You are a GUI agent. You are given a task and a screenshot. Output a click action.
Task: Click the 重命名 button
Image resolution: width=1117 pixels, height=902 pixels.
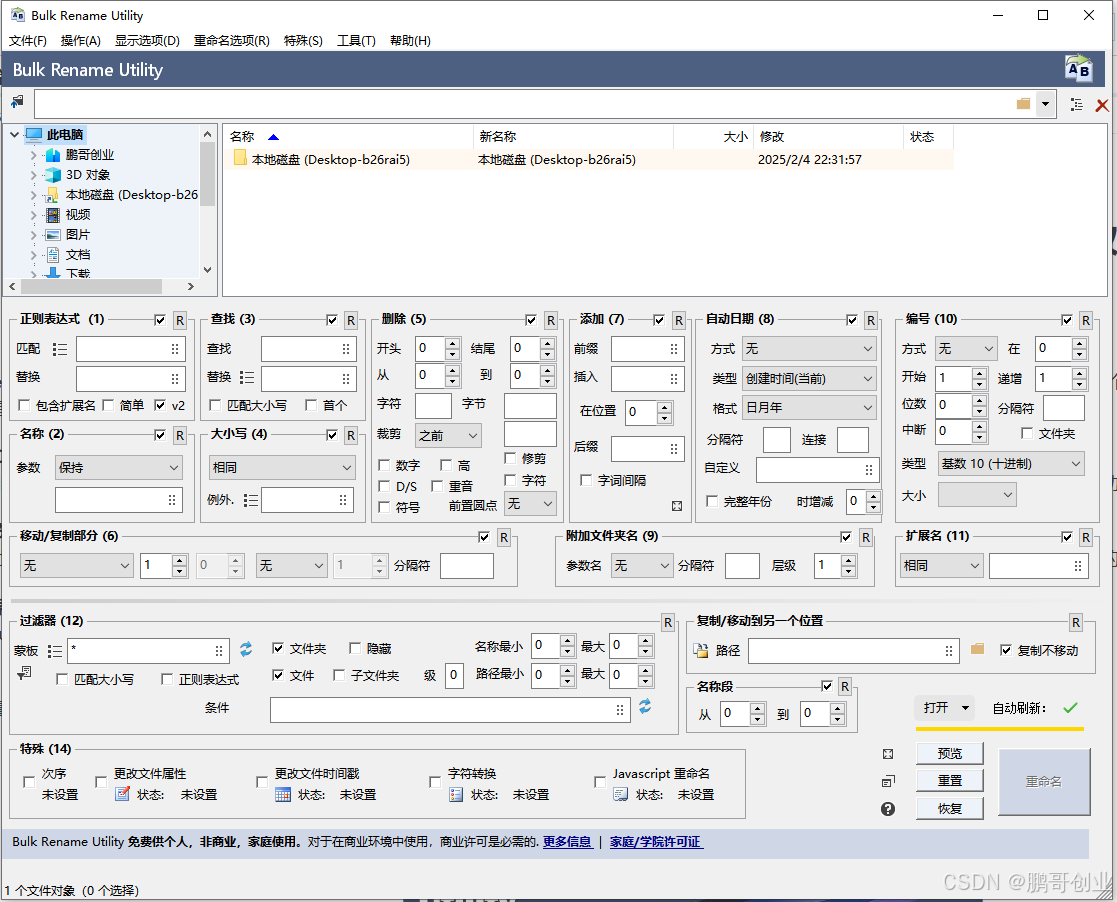click(x=1044, y=782)
